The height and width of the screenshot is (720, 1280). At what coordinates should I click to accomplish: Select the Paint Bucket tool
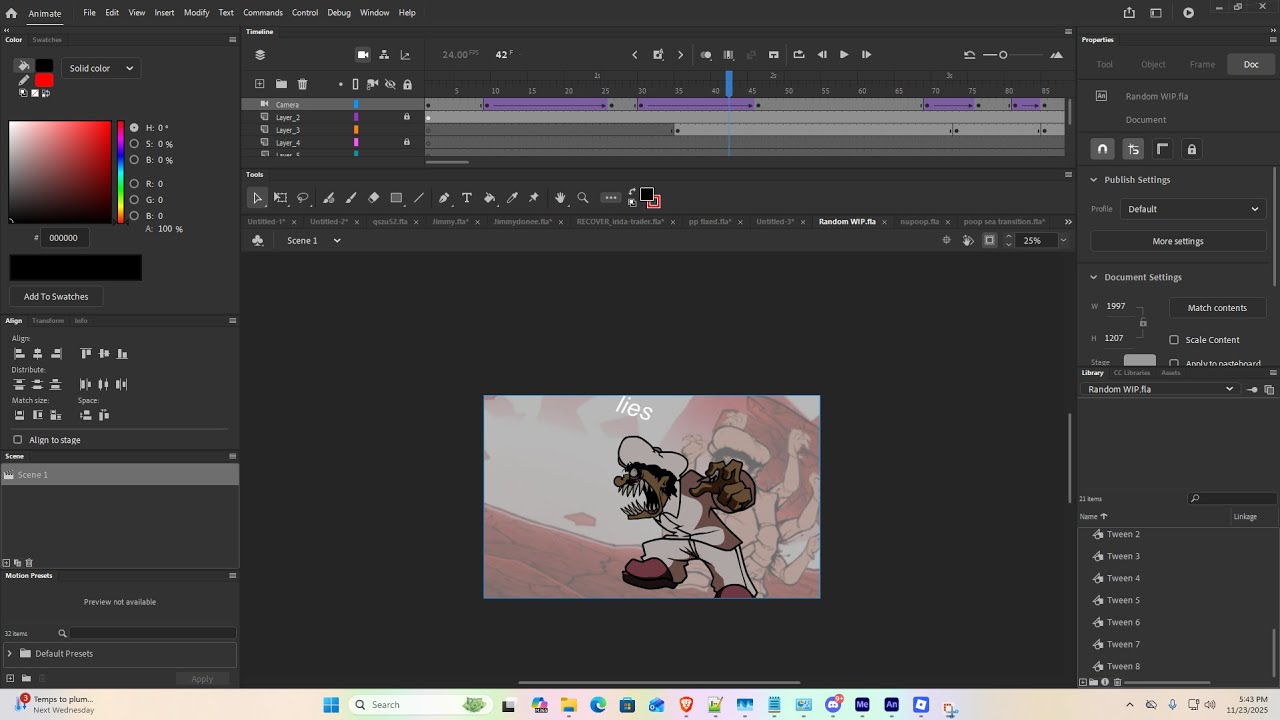tap(490, 198)
